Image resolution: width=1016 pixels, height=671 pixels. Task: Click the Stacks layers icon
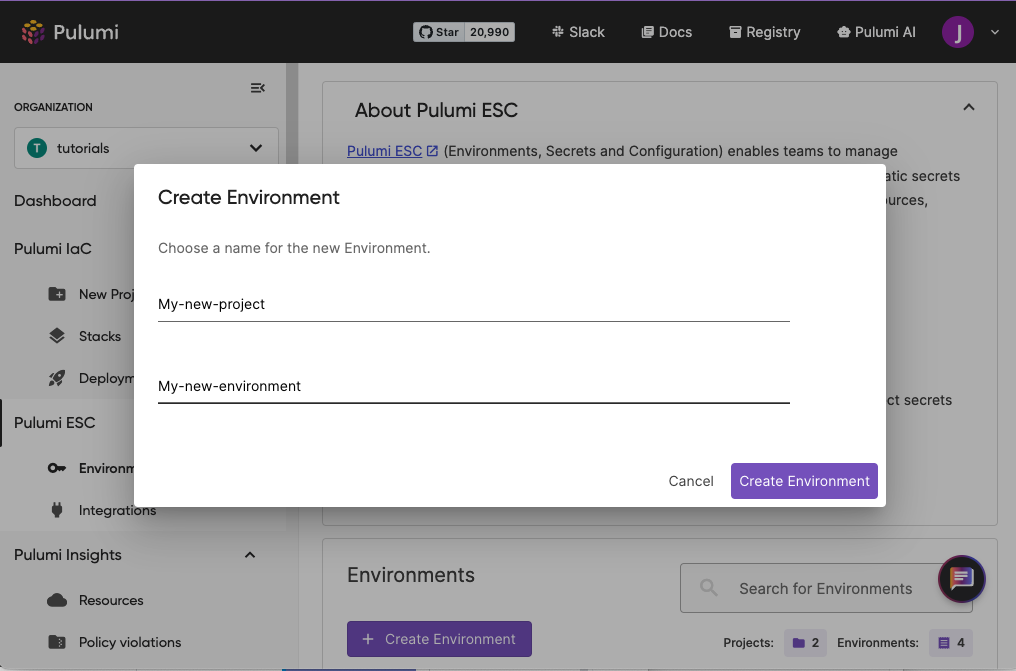coord(57,336)
